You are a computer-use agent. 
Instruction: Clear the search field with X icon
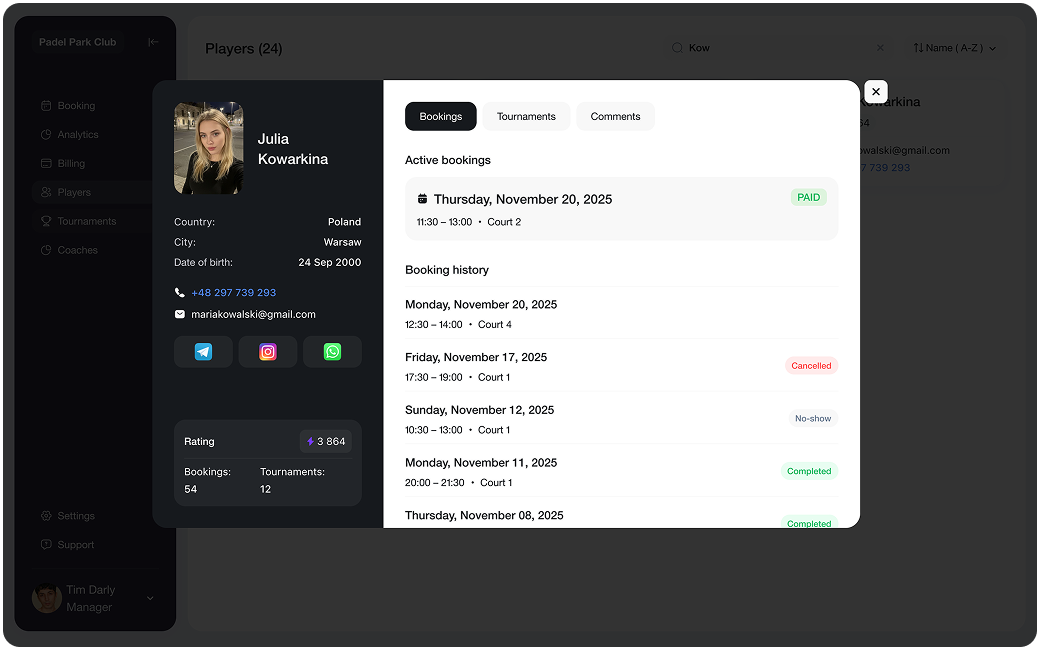coord(880,48)
